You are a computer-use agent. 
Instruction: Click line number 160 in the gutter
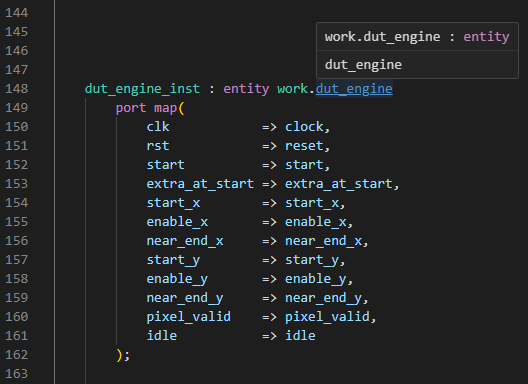(16, 317)
